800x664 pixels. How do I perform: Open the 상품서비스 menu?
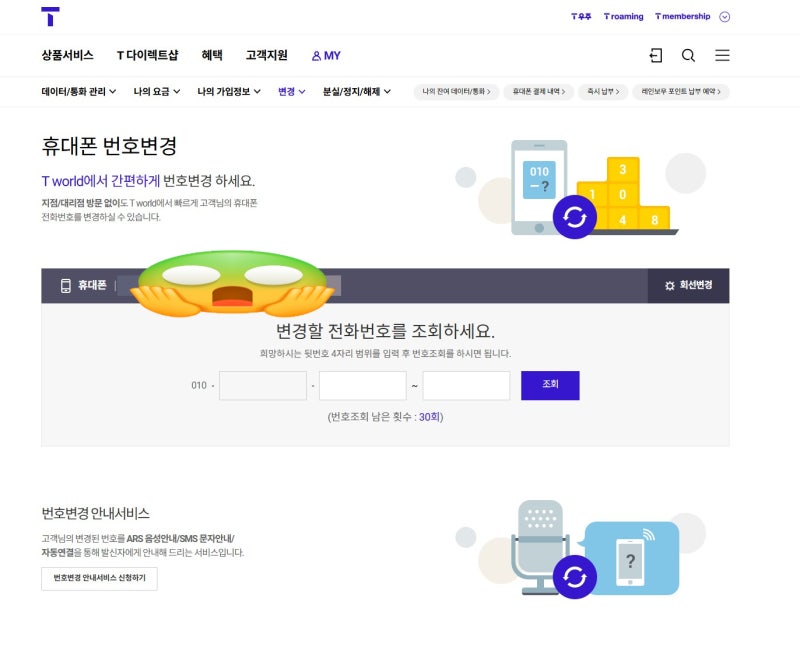pyautogui.click(x=67, y=55)
